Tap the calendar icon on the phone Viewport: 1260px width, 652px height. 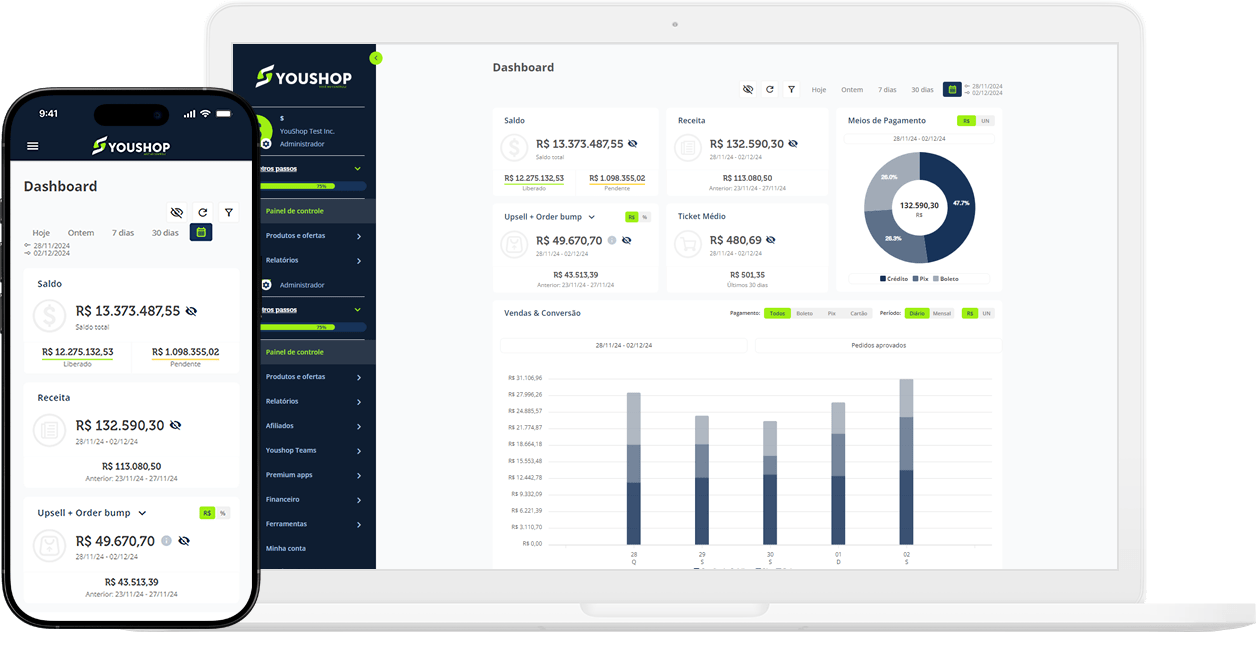tap(201, 232)
